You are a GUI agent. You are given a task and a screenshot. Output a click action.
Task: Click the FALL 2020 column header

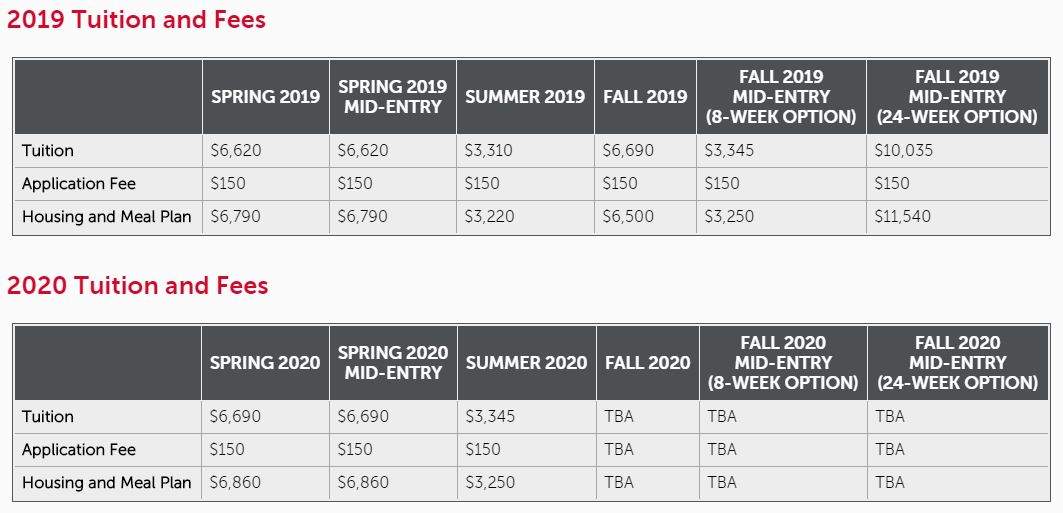647,363
